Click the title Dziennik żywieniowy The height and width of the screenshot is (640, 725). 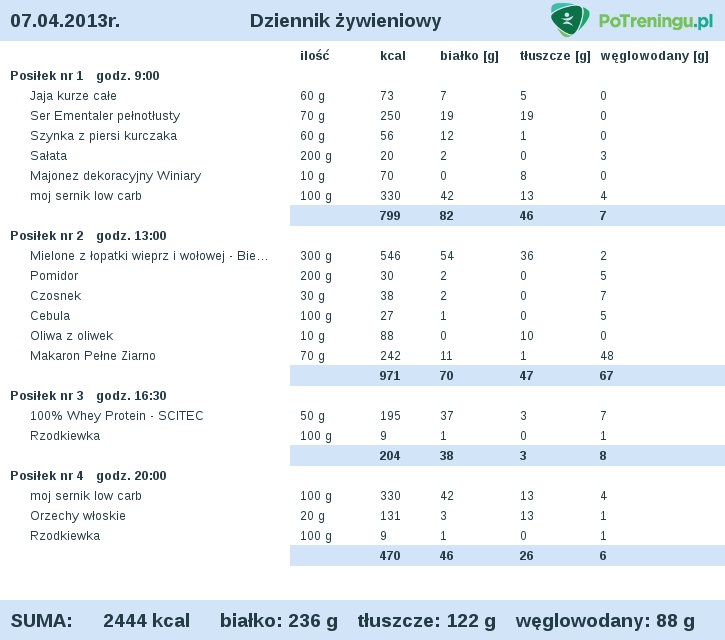[345, 21]
